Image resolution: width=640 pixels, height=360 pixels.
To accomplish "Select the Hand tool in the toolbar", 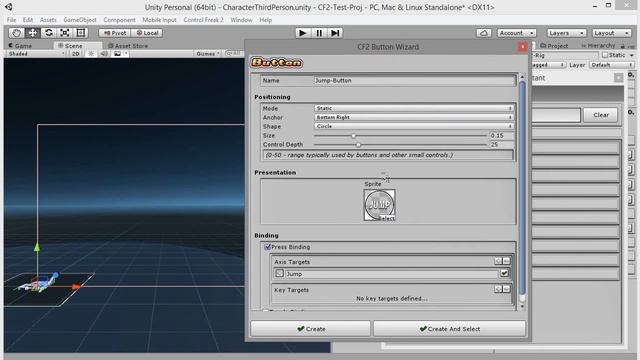I will point(16,33).
